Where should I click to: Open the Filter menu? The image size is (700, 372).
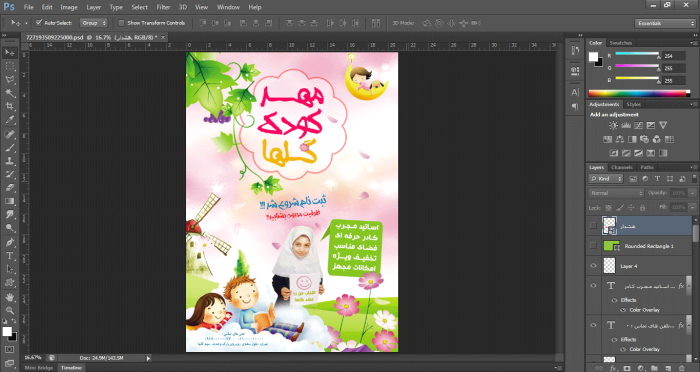click(x=163, y=7)
